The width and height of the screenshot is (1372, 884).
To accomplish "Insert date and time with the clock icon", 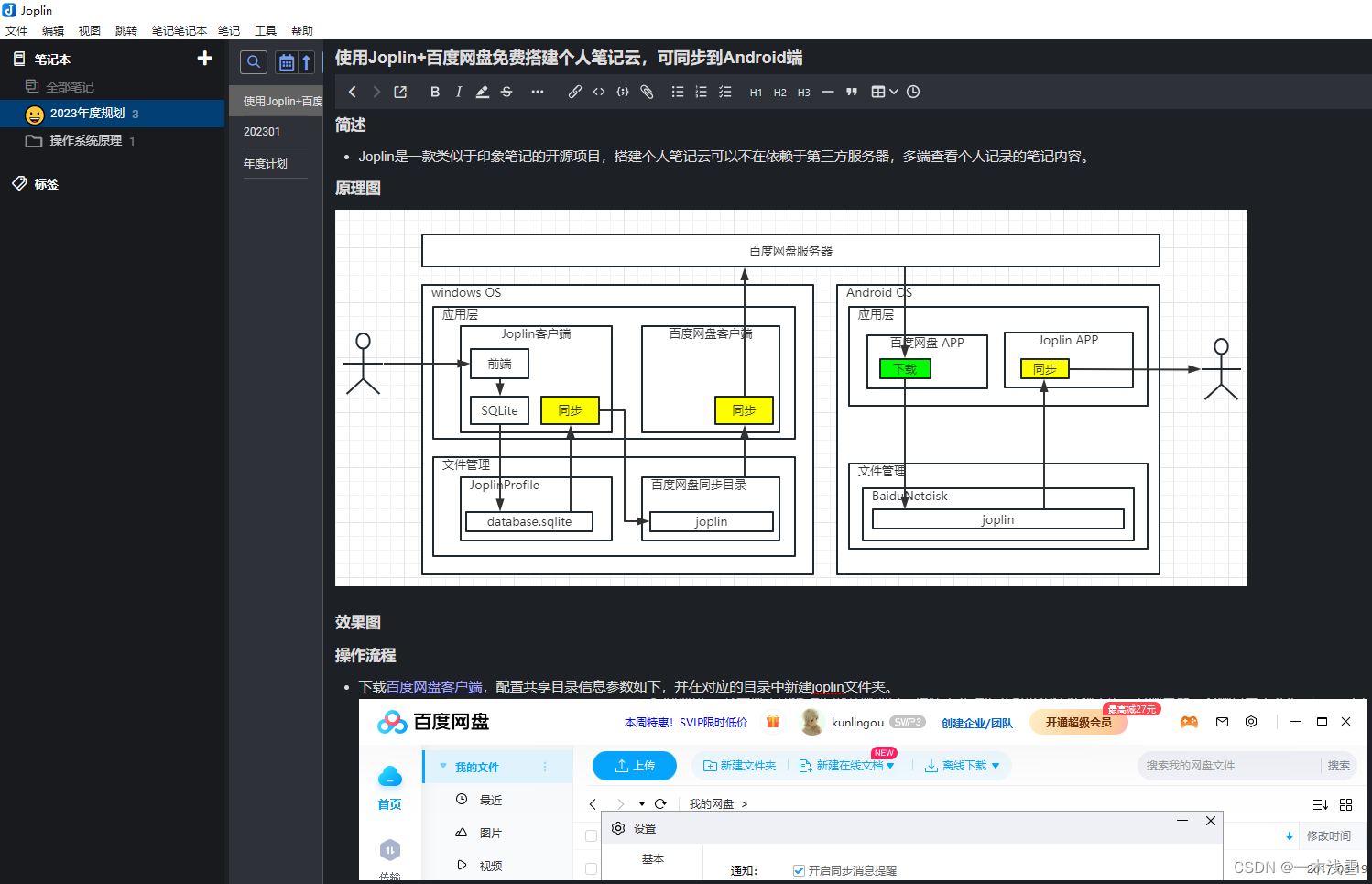I will [x=912, y=92].
